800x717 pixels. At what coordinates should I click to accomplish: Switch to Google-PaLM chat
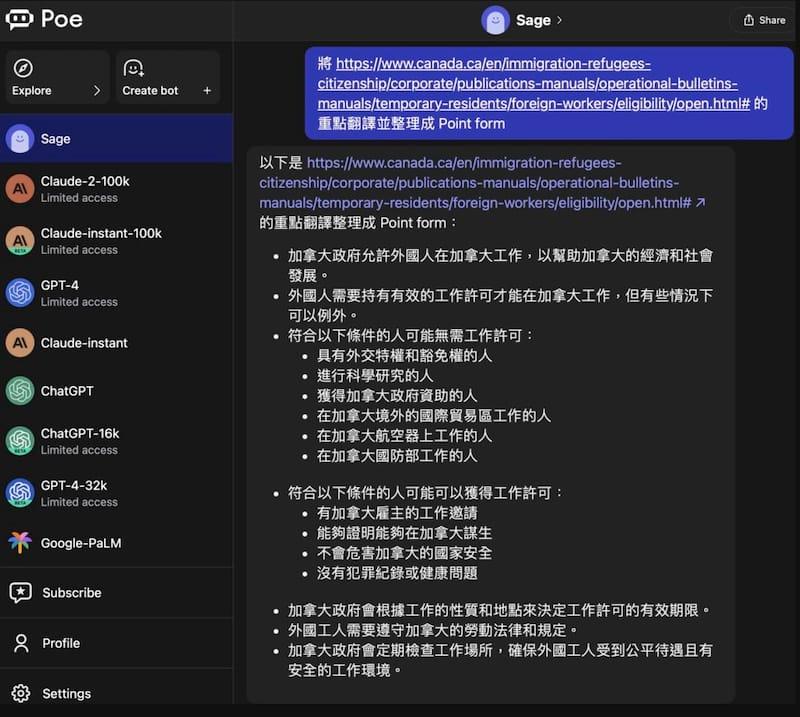pyautogui.click(x=116, y=542)
